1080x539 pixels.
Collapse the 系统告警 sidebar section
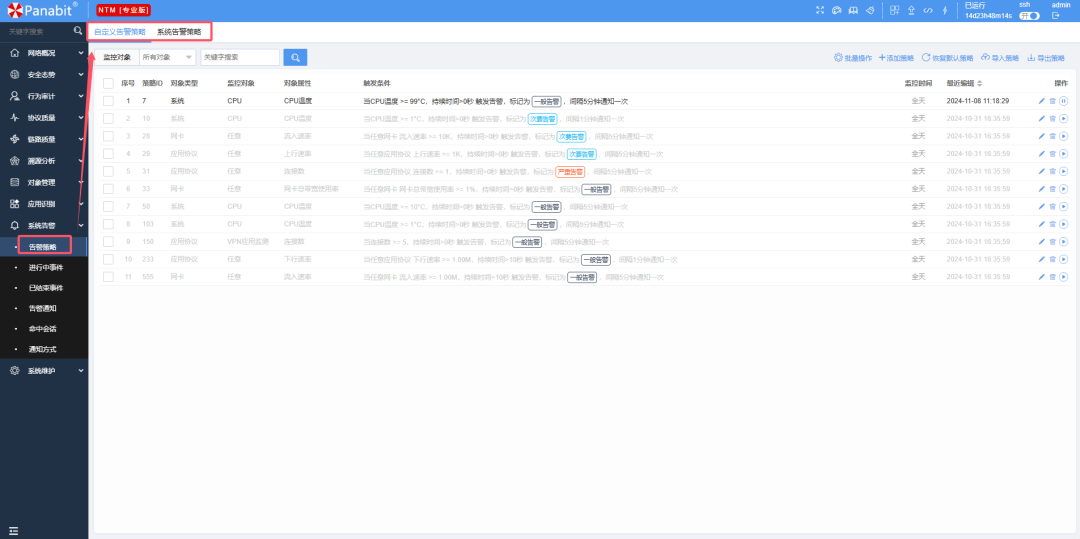(44, 225)
